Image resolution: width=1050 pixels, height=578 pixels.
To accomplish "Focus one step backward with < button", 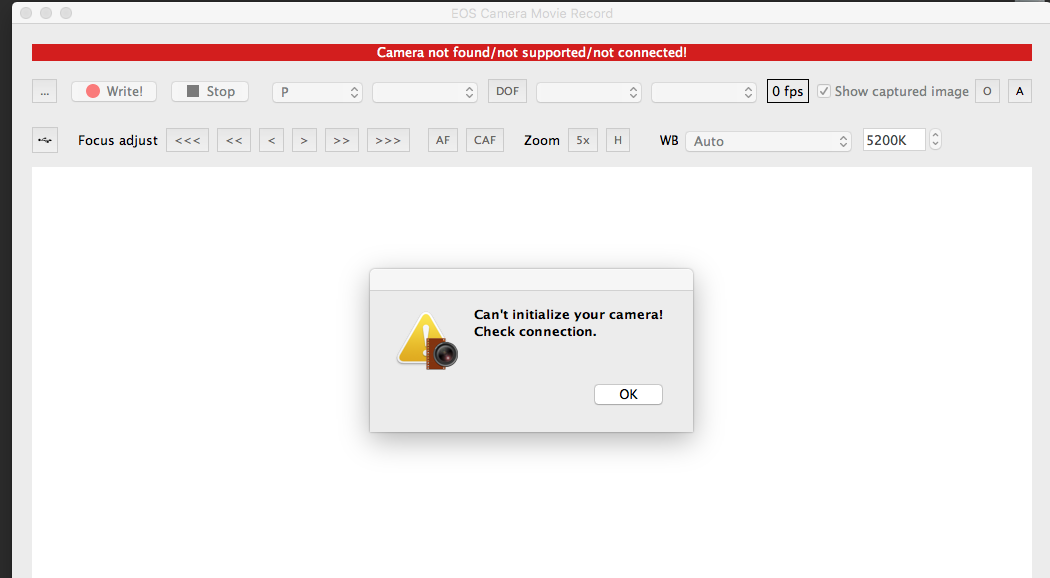I will (x=271, y=141).
